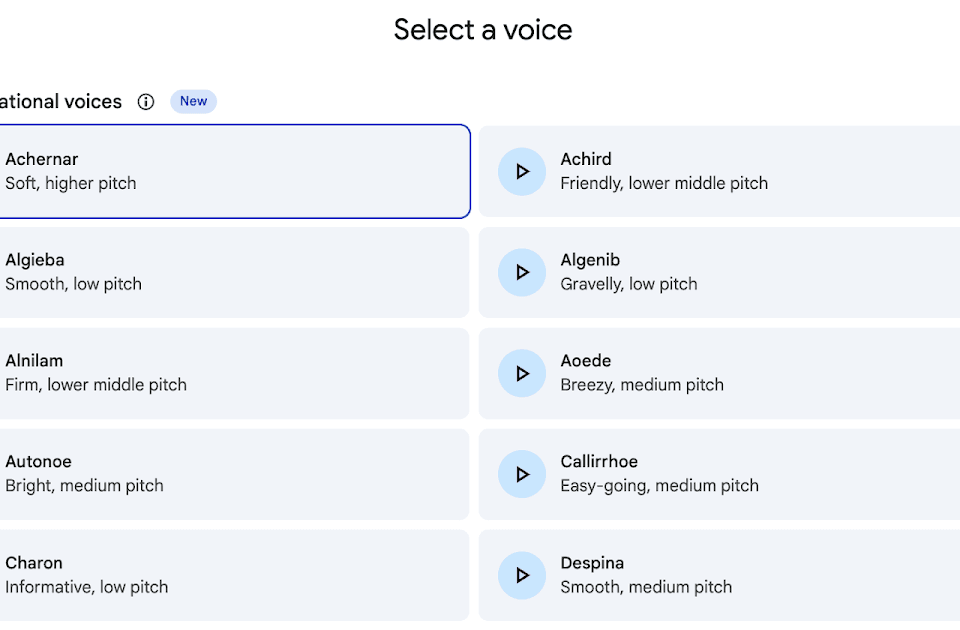Choose the Achird friendly voice card

750,171
